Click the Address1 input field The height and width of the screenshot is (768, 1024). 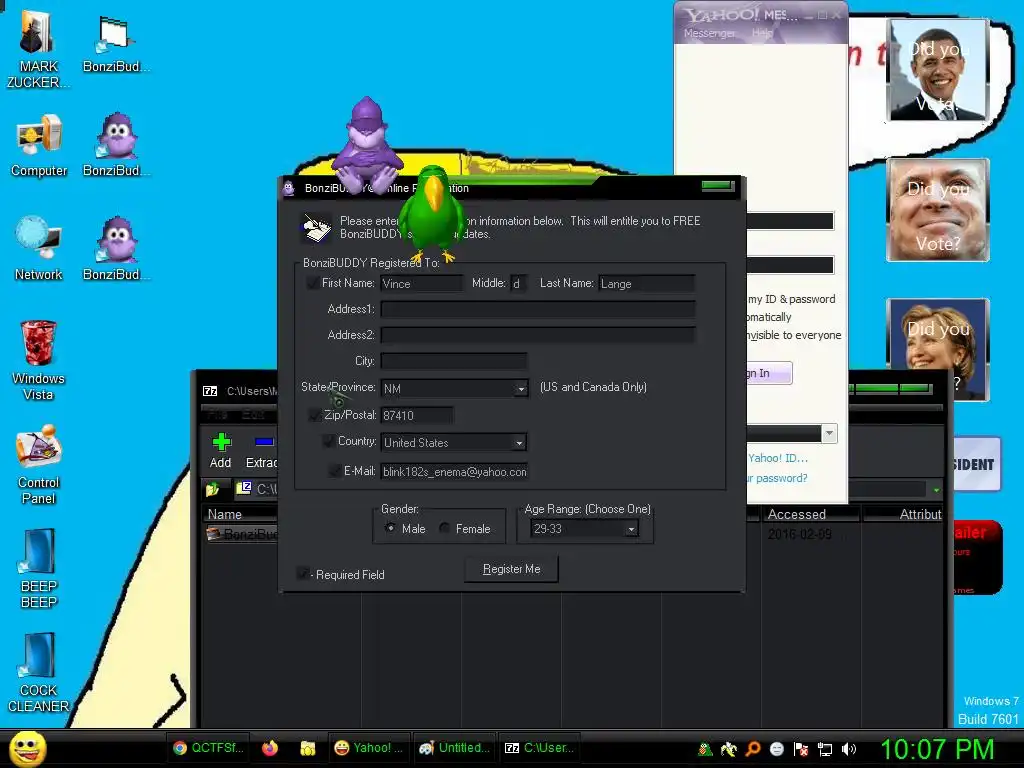point(537,309)
